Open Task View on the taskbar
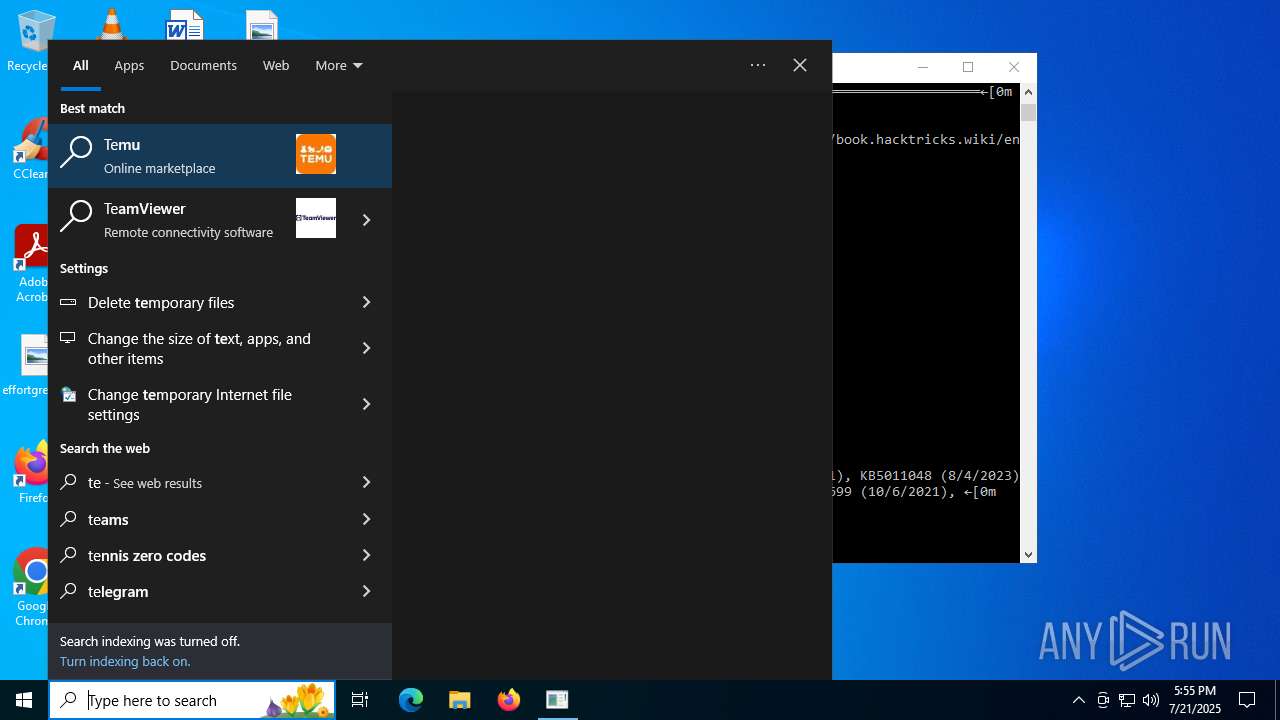 pos(360,700)
